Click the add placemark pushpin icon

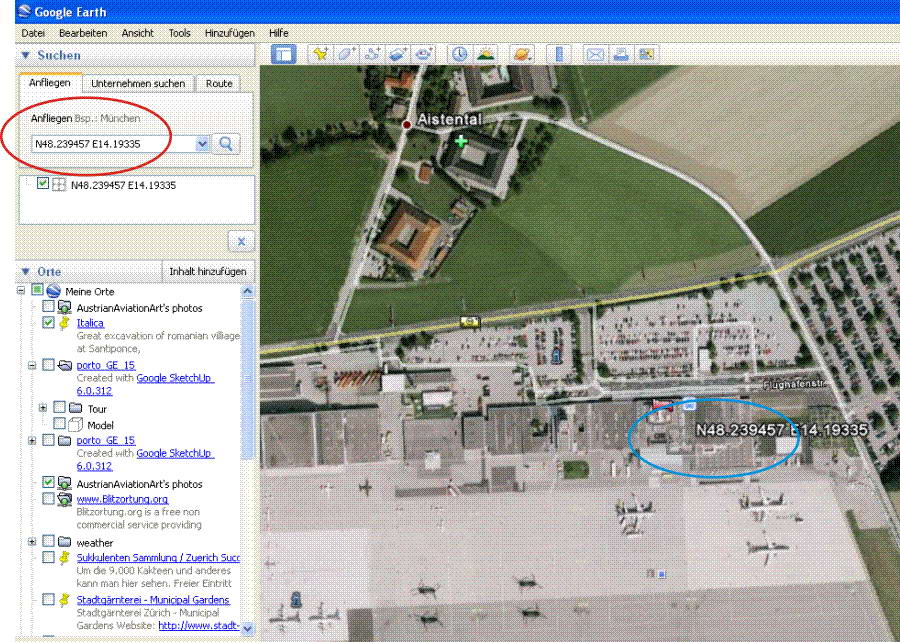[x=320, y=55]
